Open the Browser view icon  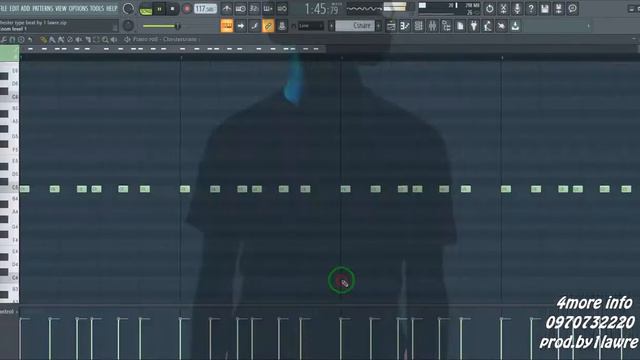point(446,26)
